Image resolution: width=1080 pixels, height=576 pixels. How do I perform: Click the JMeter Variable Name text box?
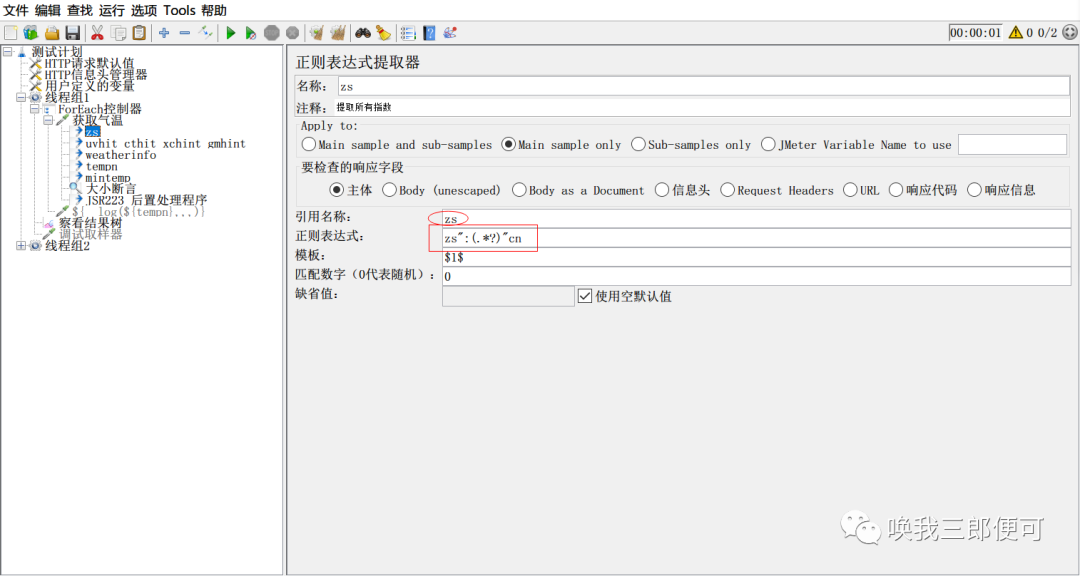1012,145
